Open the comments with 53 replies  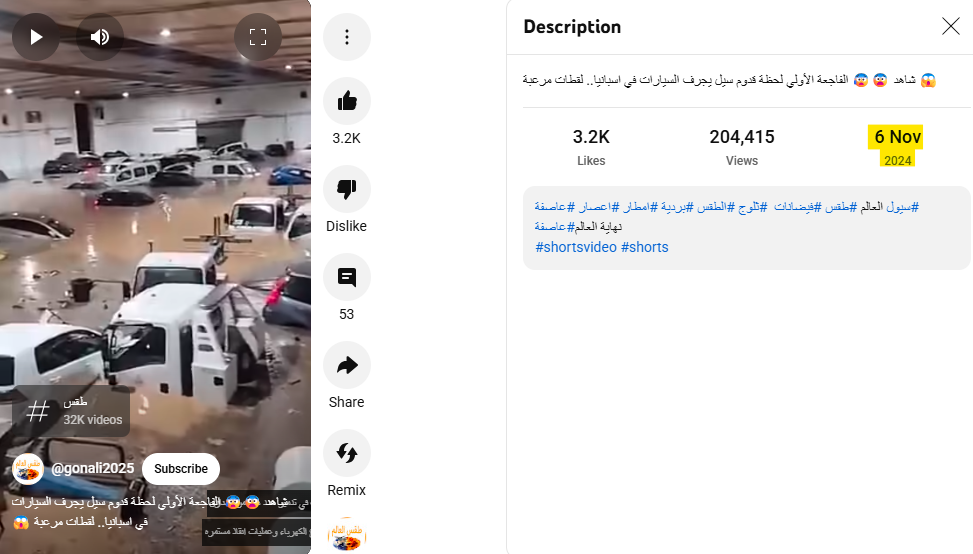pos(347,277)
